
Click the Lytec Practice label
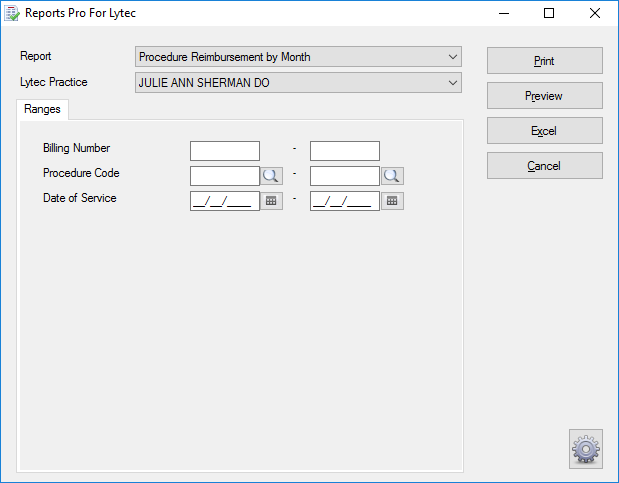point(54,82)
